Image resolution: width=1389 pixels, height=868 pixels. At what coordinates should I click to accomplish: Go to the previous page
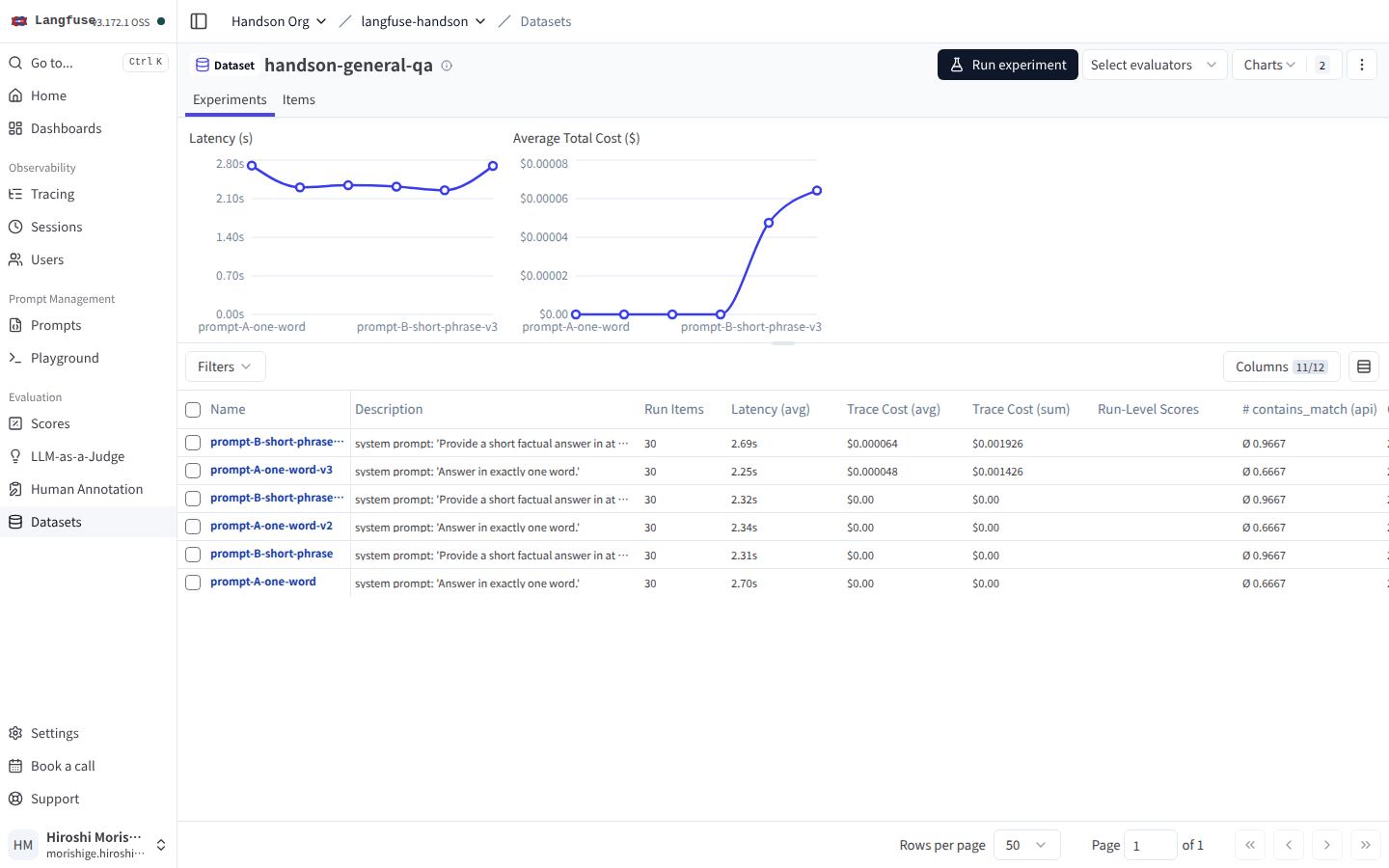click(1289, 845)
